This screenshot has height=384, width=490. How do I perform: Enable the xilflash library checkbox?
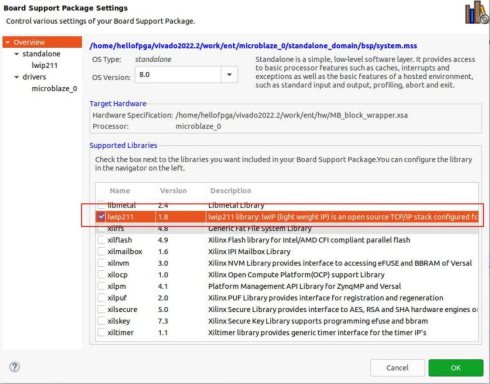tap(101, 240)
